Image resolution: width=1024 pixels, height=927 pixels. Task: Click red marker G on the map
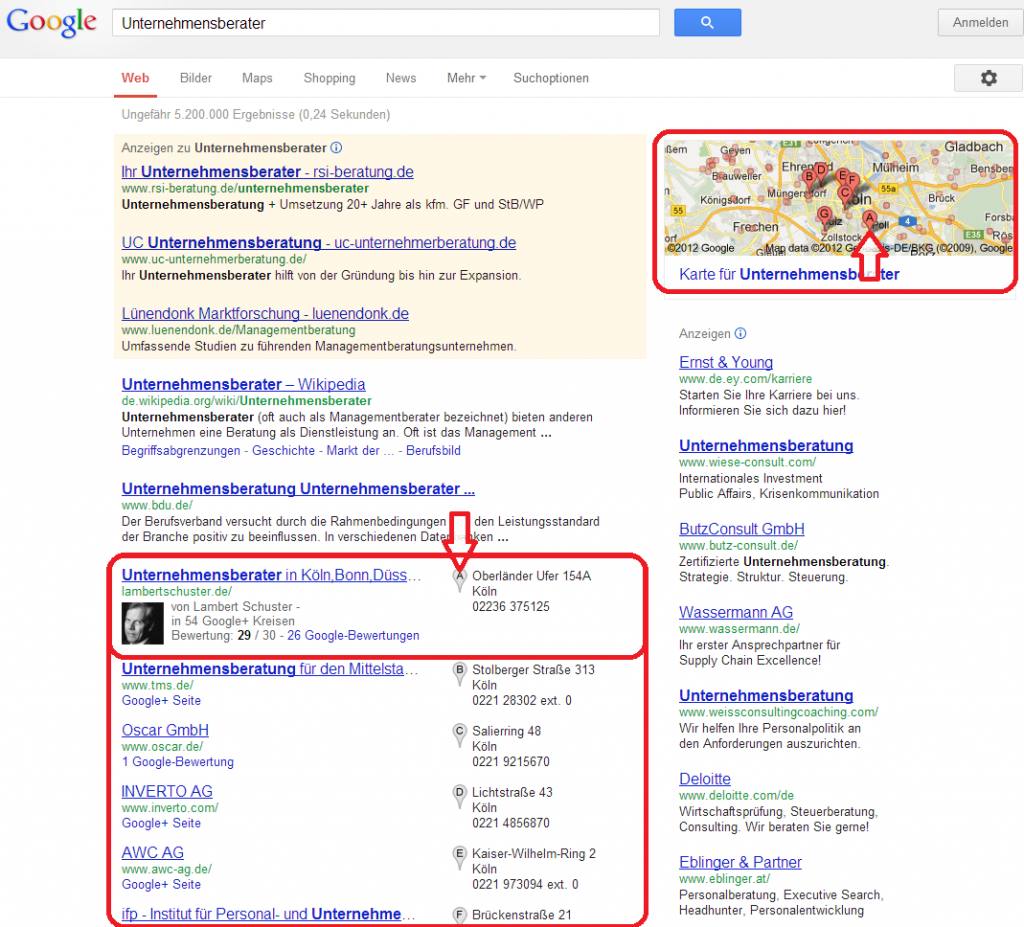pos(824,216)
